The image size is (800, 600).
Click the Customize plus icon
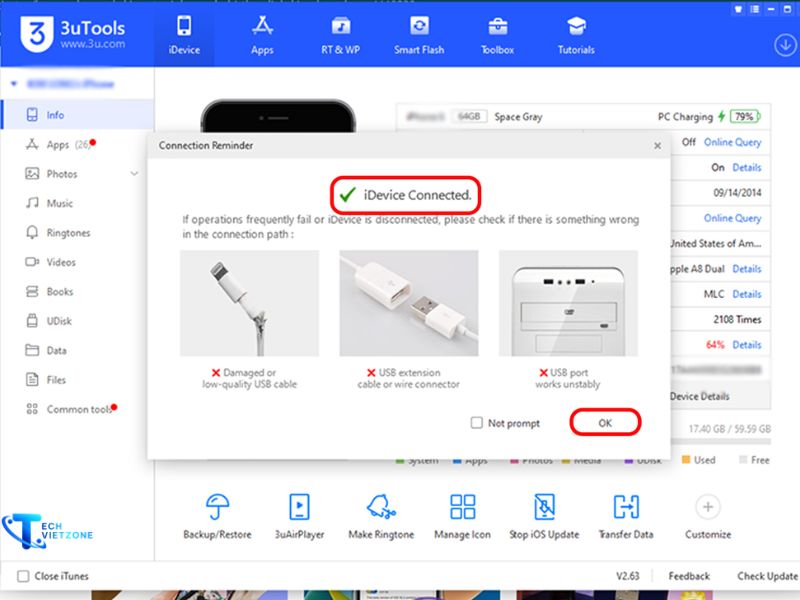[708, 507]
